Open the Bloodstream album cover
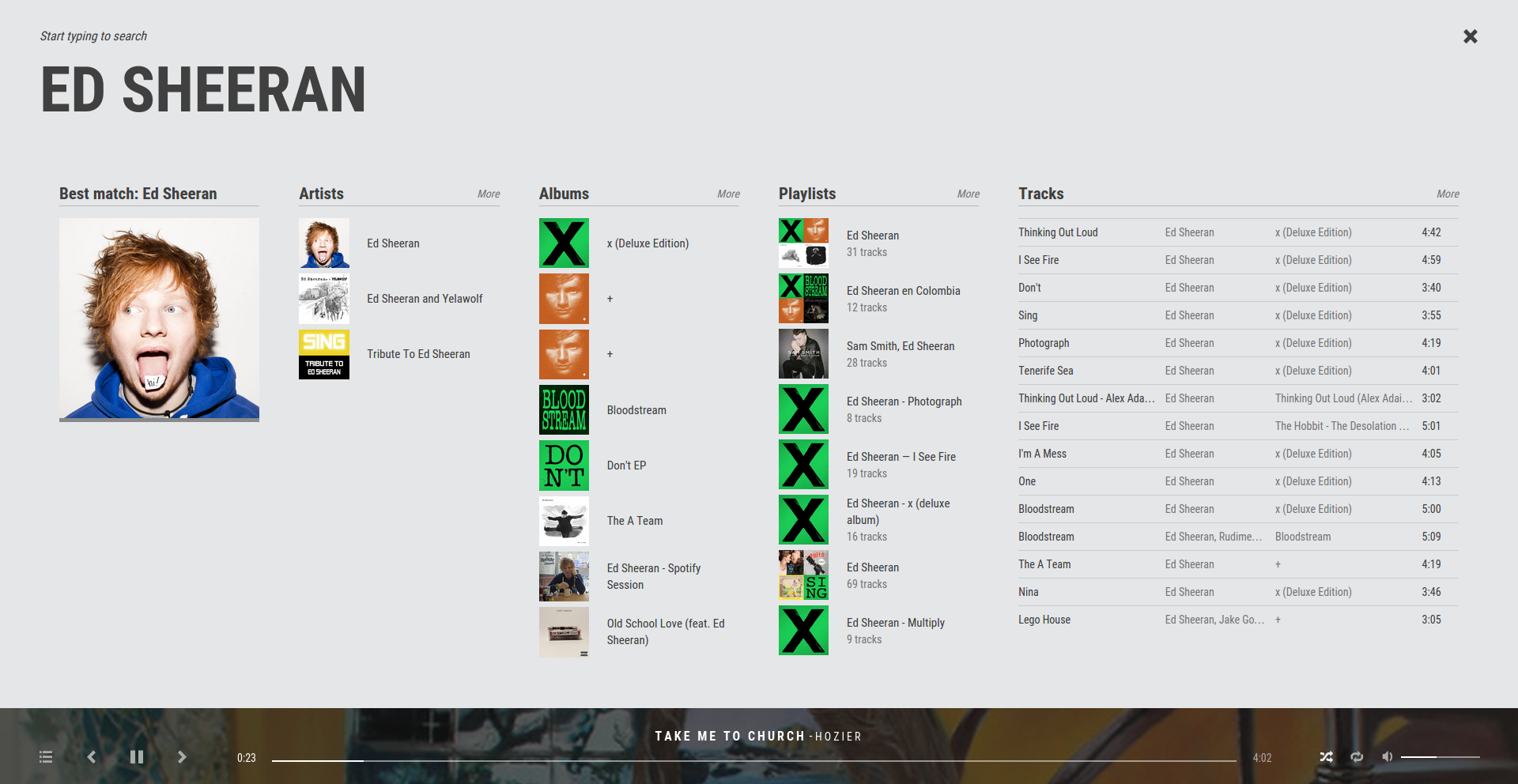This screenshot has height=784, width=1518. click(564, 410)
